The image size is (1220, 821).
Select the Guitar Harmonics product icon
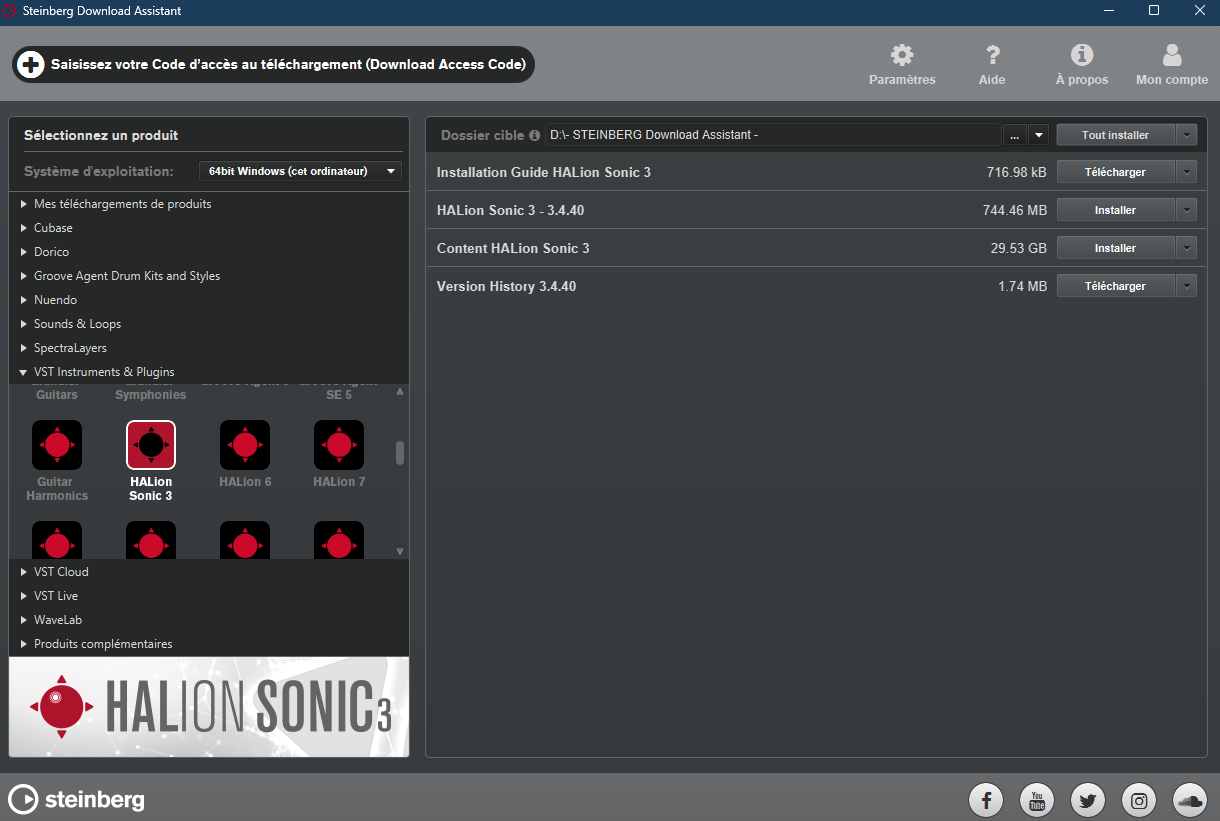[x=57, y=445]
